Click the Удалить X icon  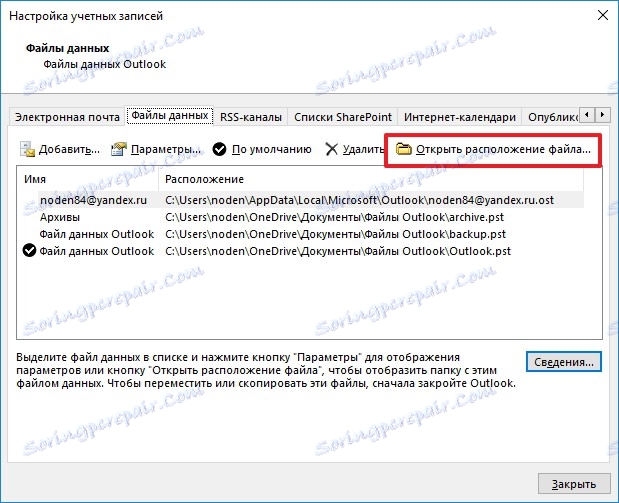pos(332,149)
